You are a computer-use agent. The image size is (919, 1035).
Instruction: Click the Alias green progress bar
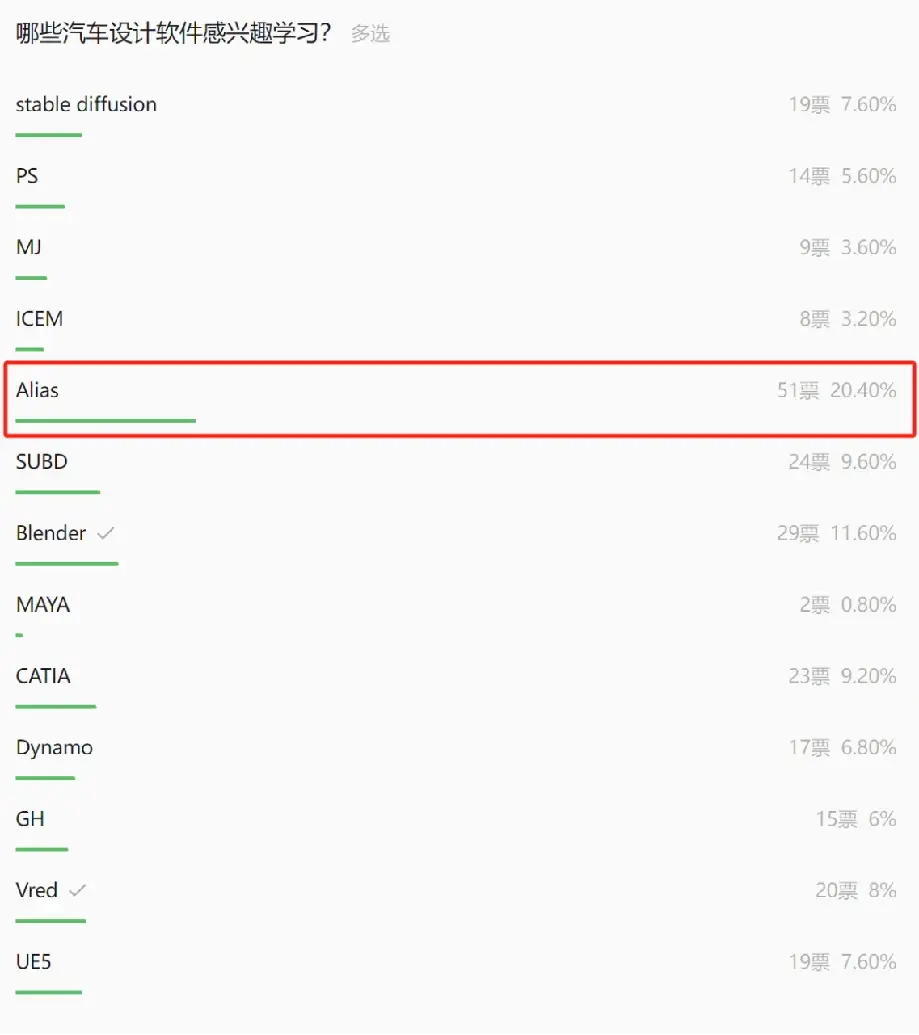[106, 420]
